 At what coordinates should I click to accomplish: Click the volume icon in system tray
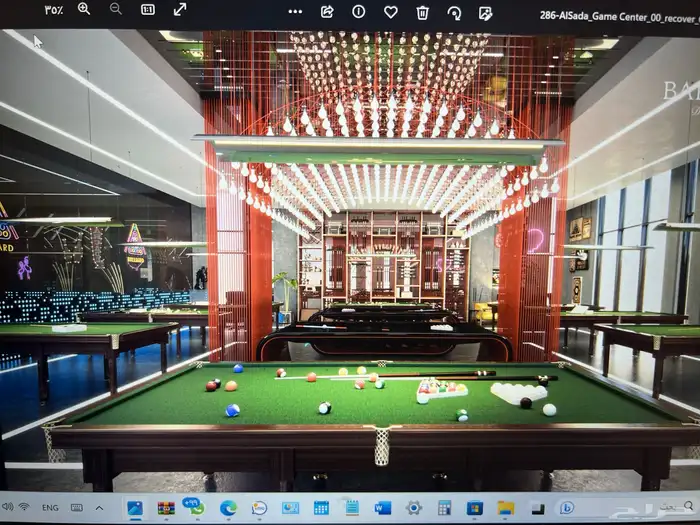point(8,507)
